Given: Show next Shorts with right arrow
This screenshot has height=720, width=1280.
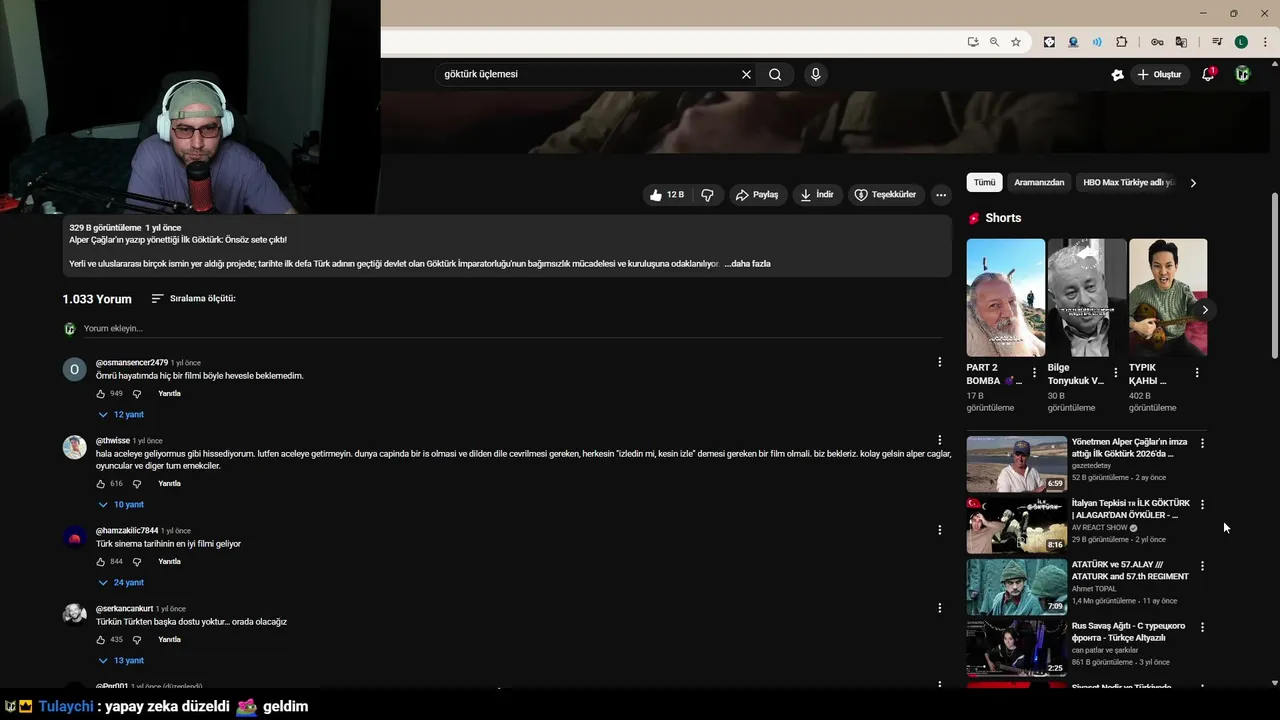Looking at the screenshot, I should tap(1205, 310).
